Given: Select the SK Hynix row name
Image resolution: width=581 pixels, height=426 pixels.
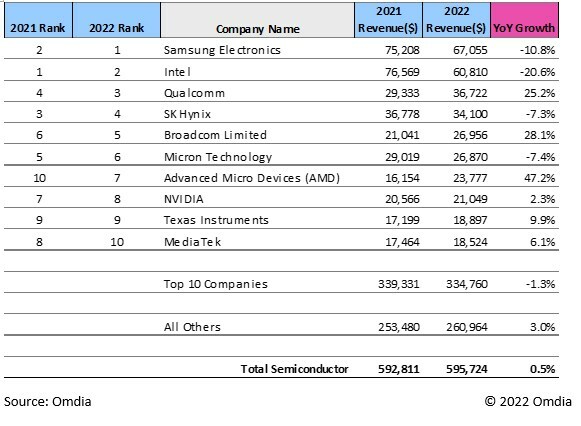Looking at the screenshot, I should [x=187, y=114].
